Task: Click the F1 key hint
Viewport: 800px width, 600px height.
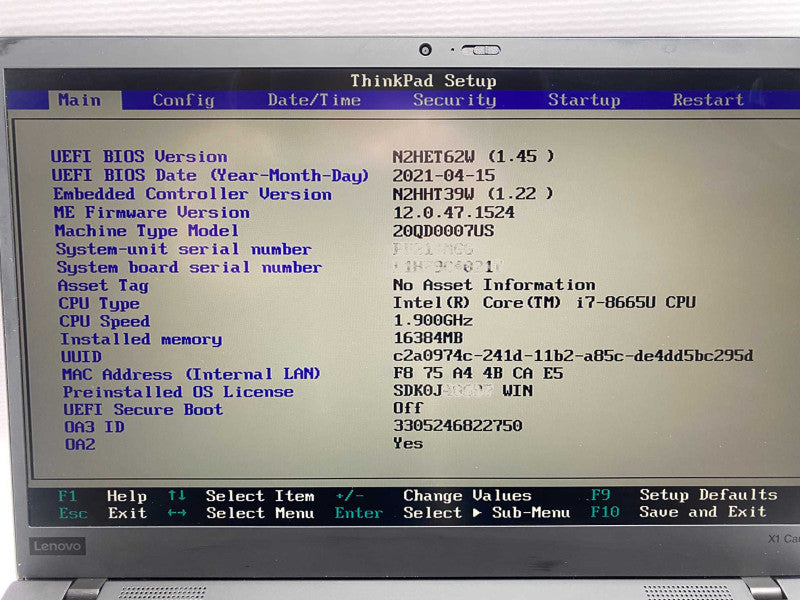Action: [x=68, y=496]
